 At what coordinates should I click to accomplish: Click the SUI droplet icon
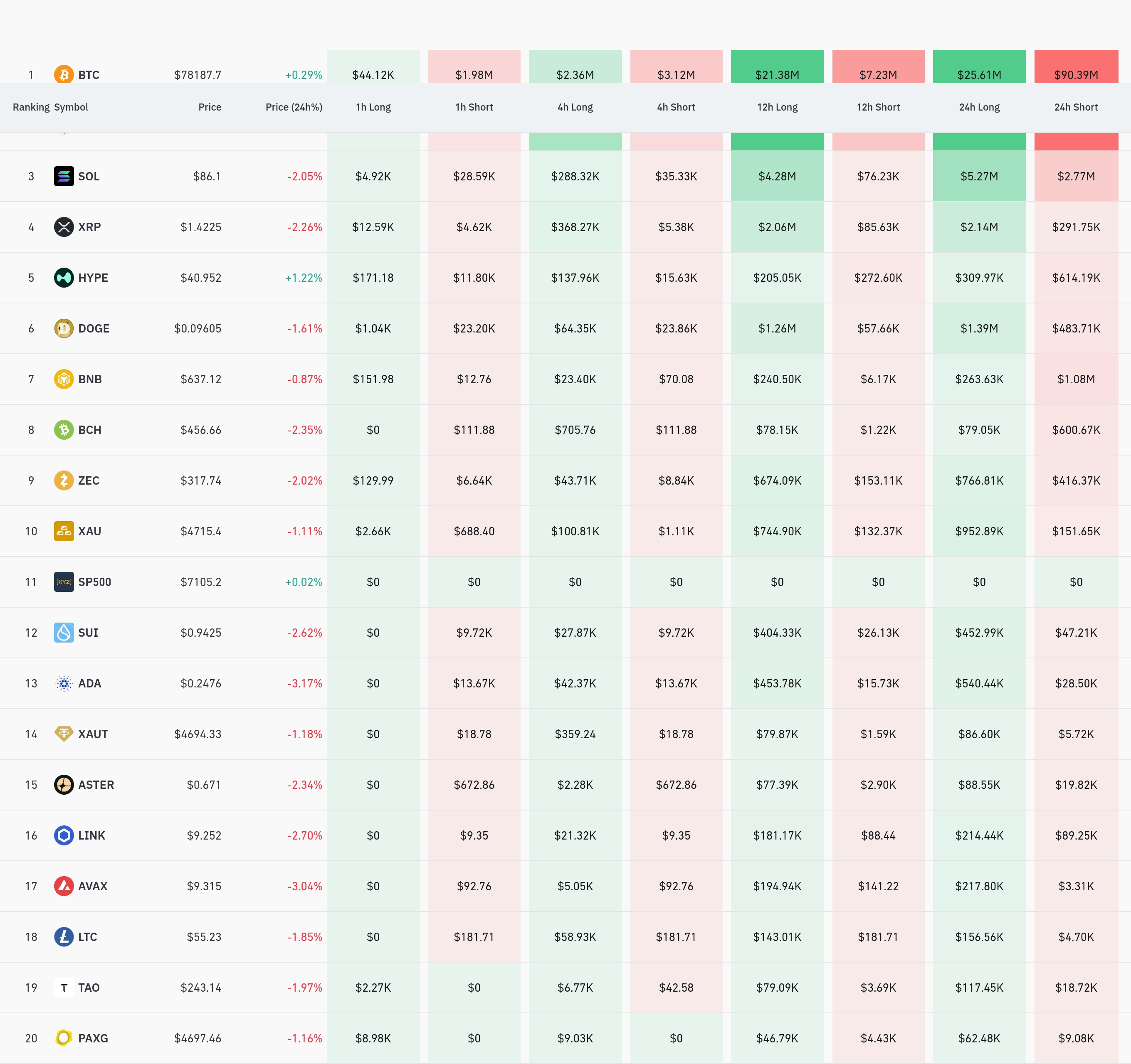(64, 632)
